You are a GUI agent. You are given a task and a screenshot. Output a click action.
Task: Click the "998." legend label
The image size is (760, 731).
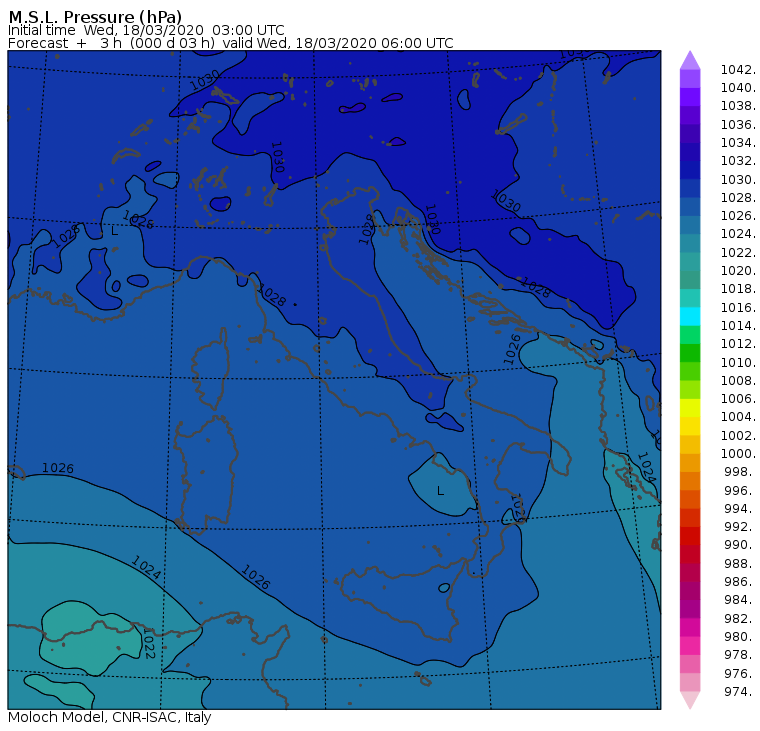740,472
